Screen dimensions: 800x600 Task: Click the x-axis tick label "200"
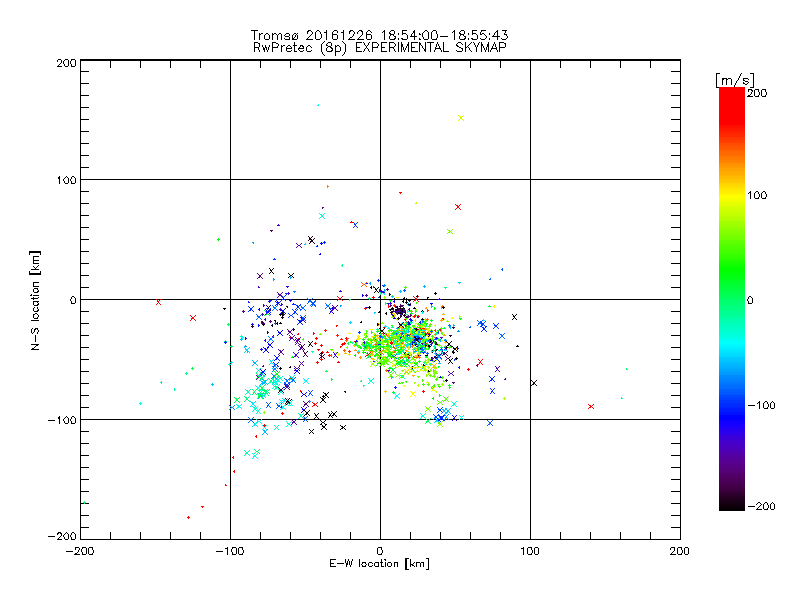click(x=680, y=551)
